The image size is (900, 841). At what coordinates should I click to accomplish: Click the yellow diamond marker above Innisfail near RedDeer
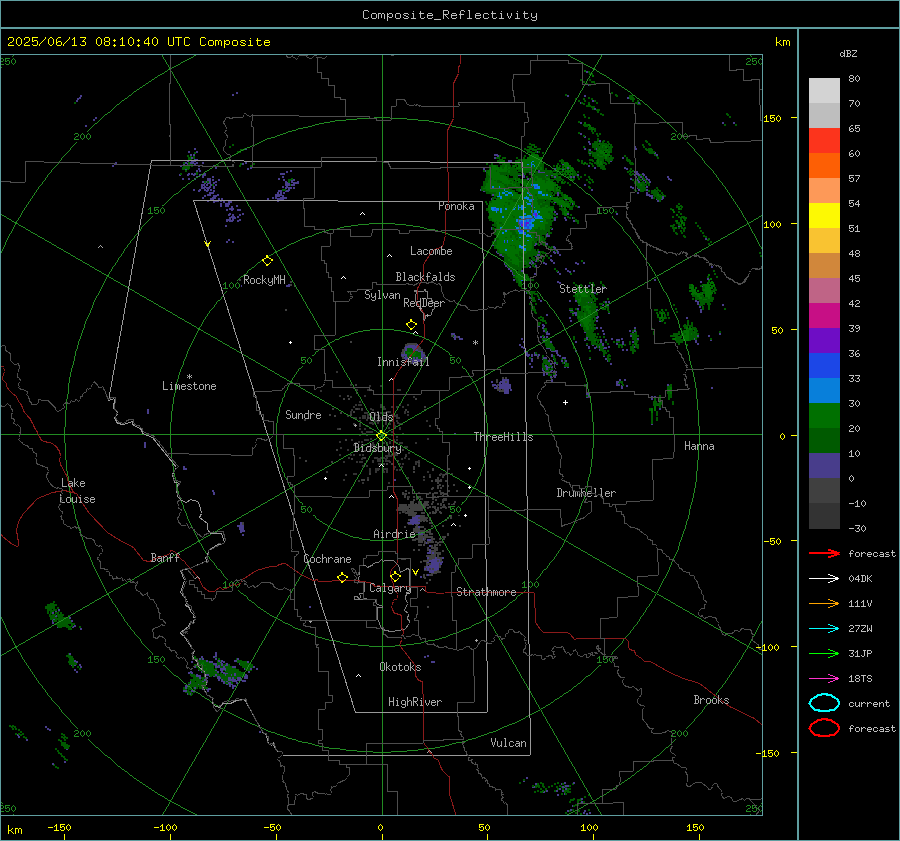click(x=411, y=325)
